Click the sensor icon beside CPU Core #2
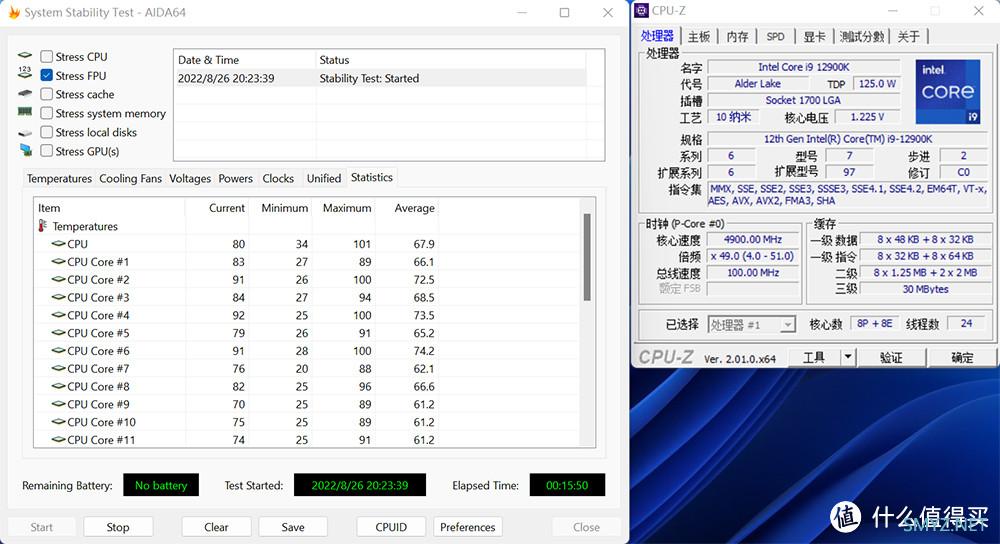 (x=58, y=279)
